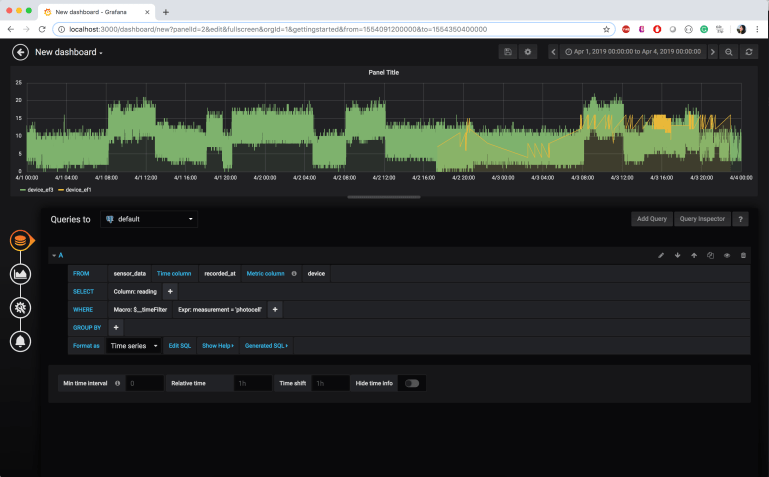769x477 pixels.
Task: Open the General settings gear in sidebar
Action: [19, 308]
